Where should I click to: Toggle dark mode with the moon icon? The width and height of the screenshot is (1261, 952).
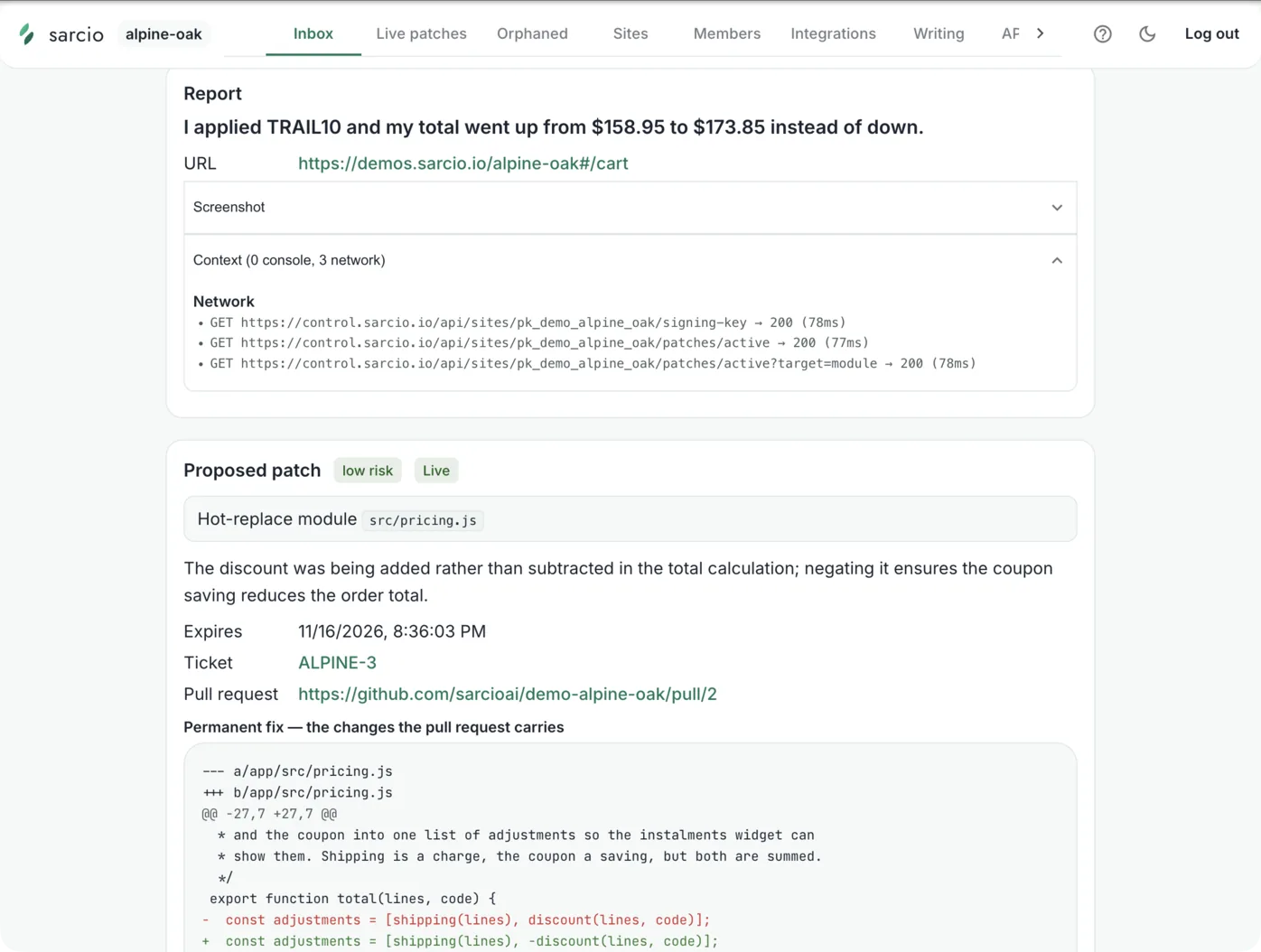(1147, 34)
